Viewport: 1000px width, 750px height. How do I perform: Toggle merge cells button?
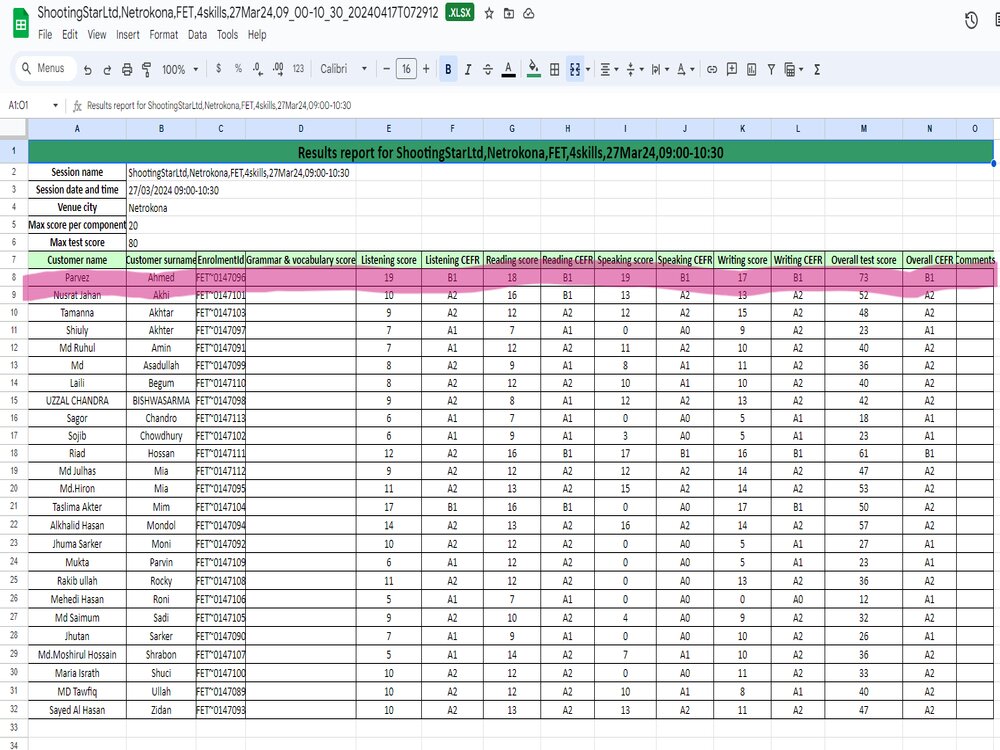pyautogui.click(x=575, y=69)
